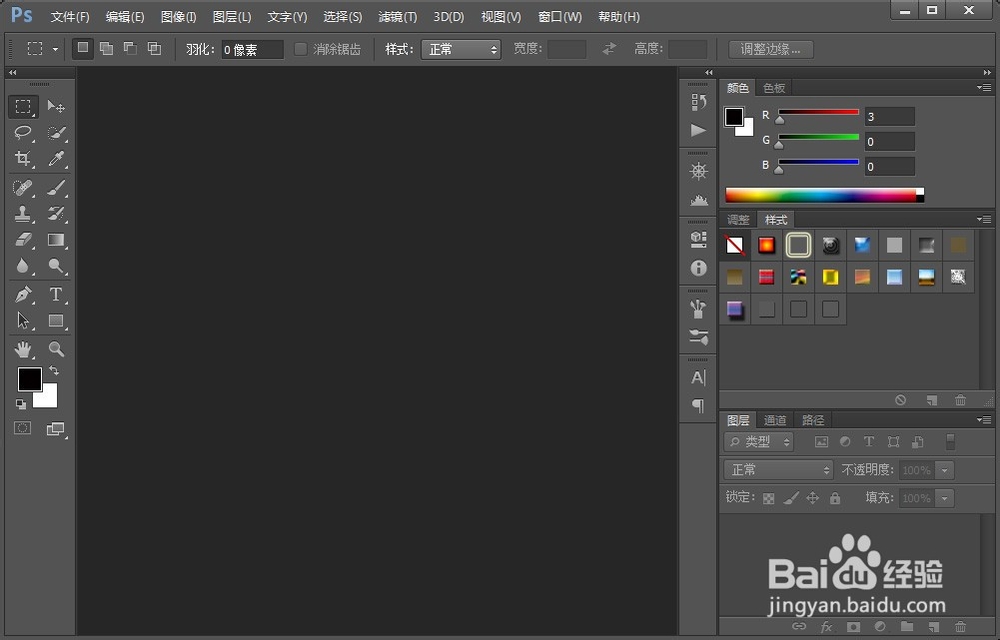The height and width of the screenshot is (640, 1000).
Task: Click the foreground color swatch in toolbox
Action: pyautogui.click(x=29, y=379)
